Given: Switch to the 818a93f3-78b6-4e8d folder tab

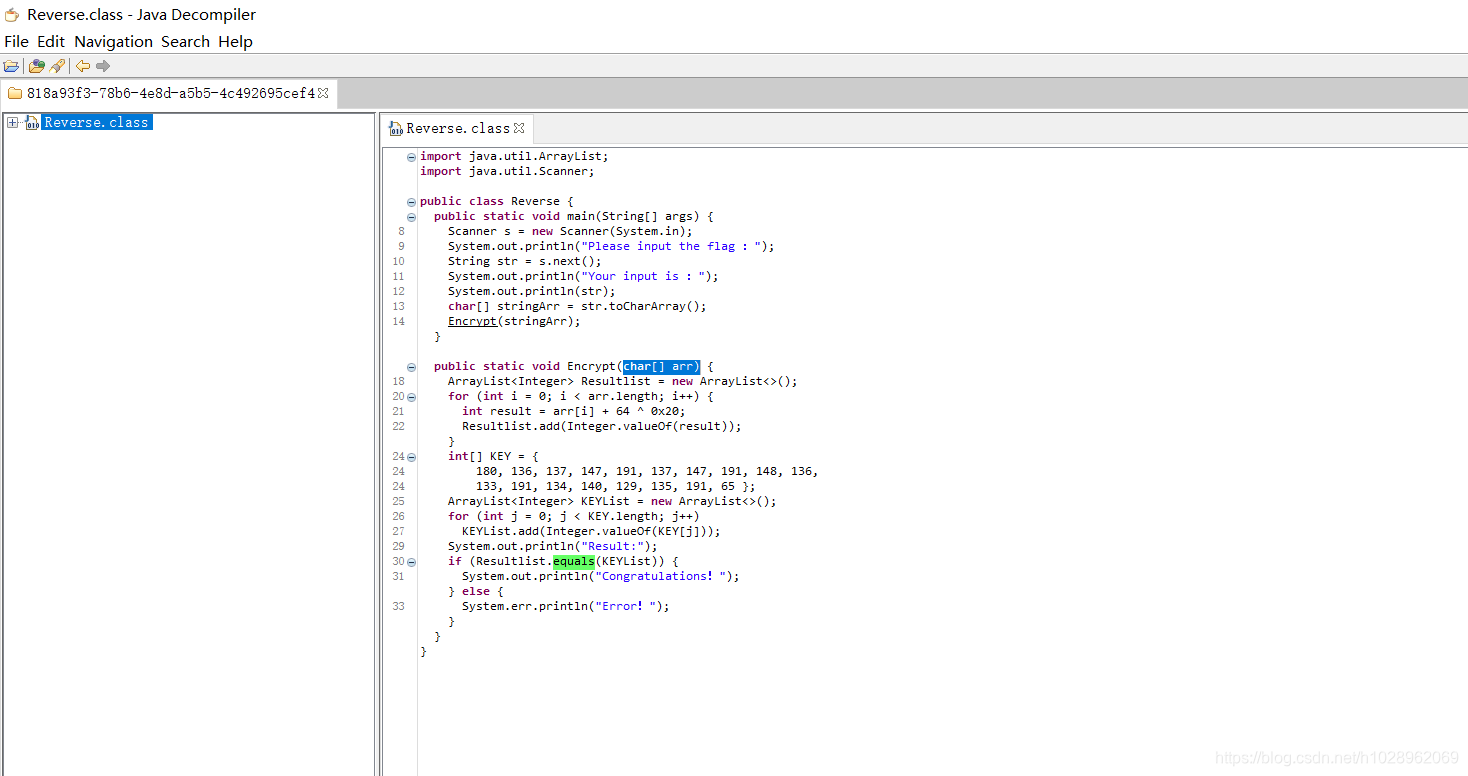Looking at the screenshot, I should tap(169, 93).
